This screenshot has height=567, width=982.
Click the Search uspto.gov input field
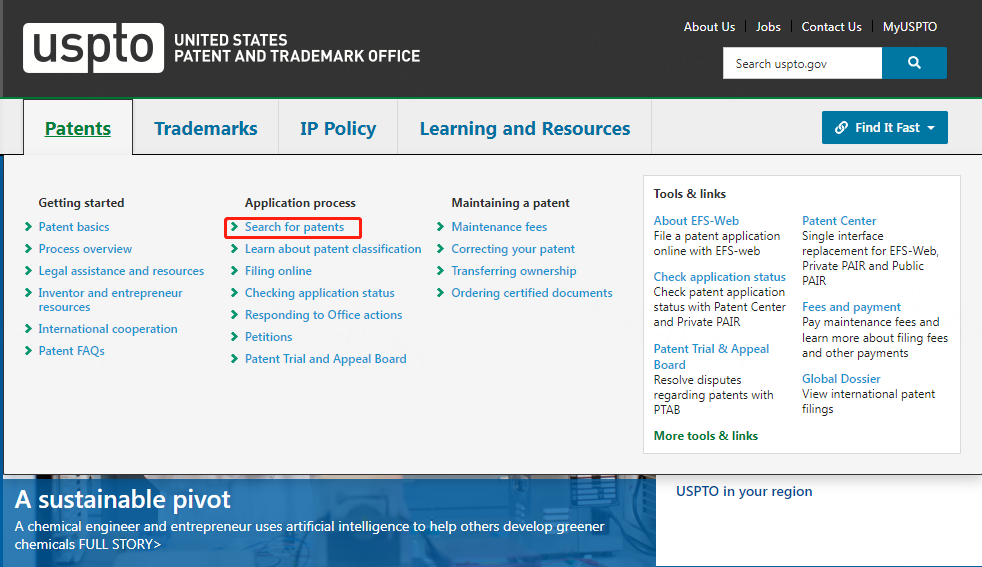coord(802,63)
